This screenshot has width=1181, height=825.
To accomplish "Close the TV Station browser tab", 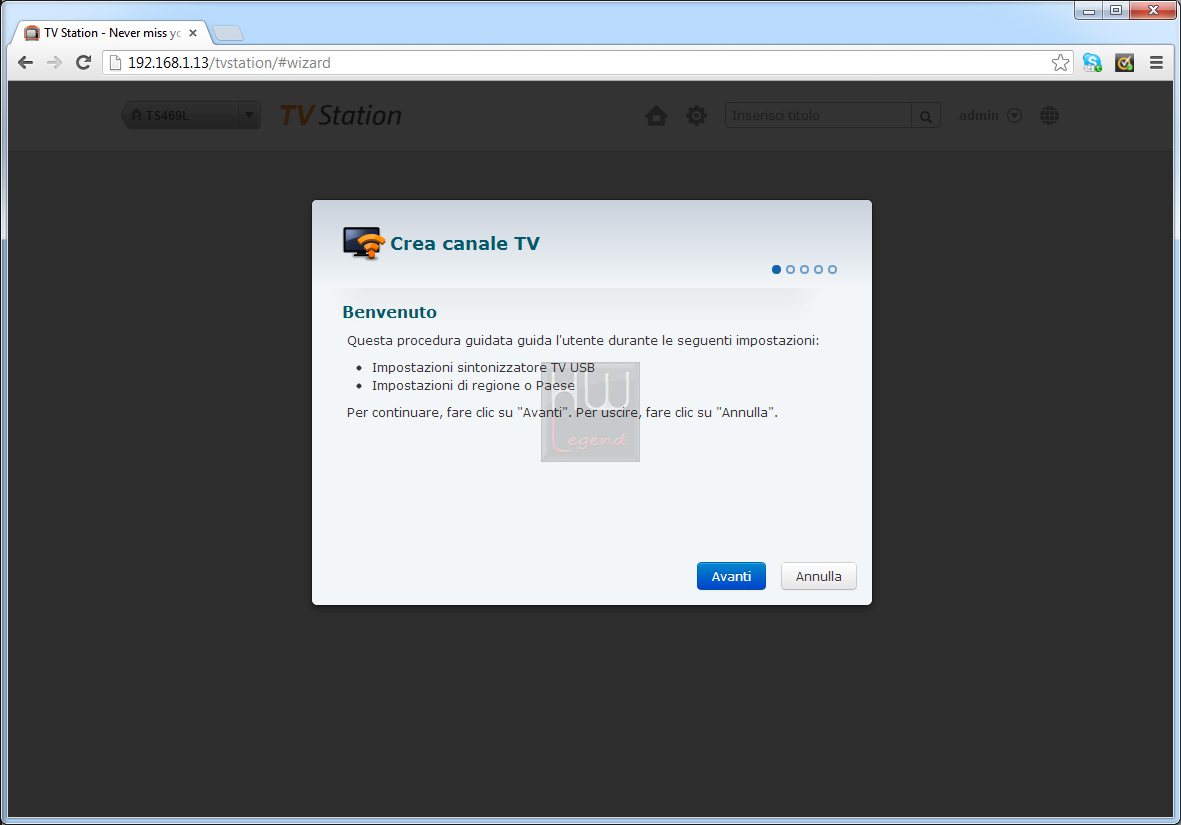I will point(193,33).
